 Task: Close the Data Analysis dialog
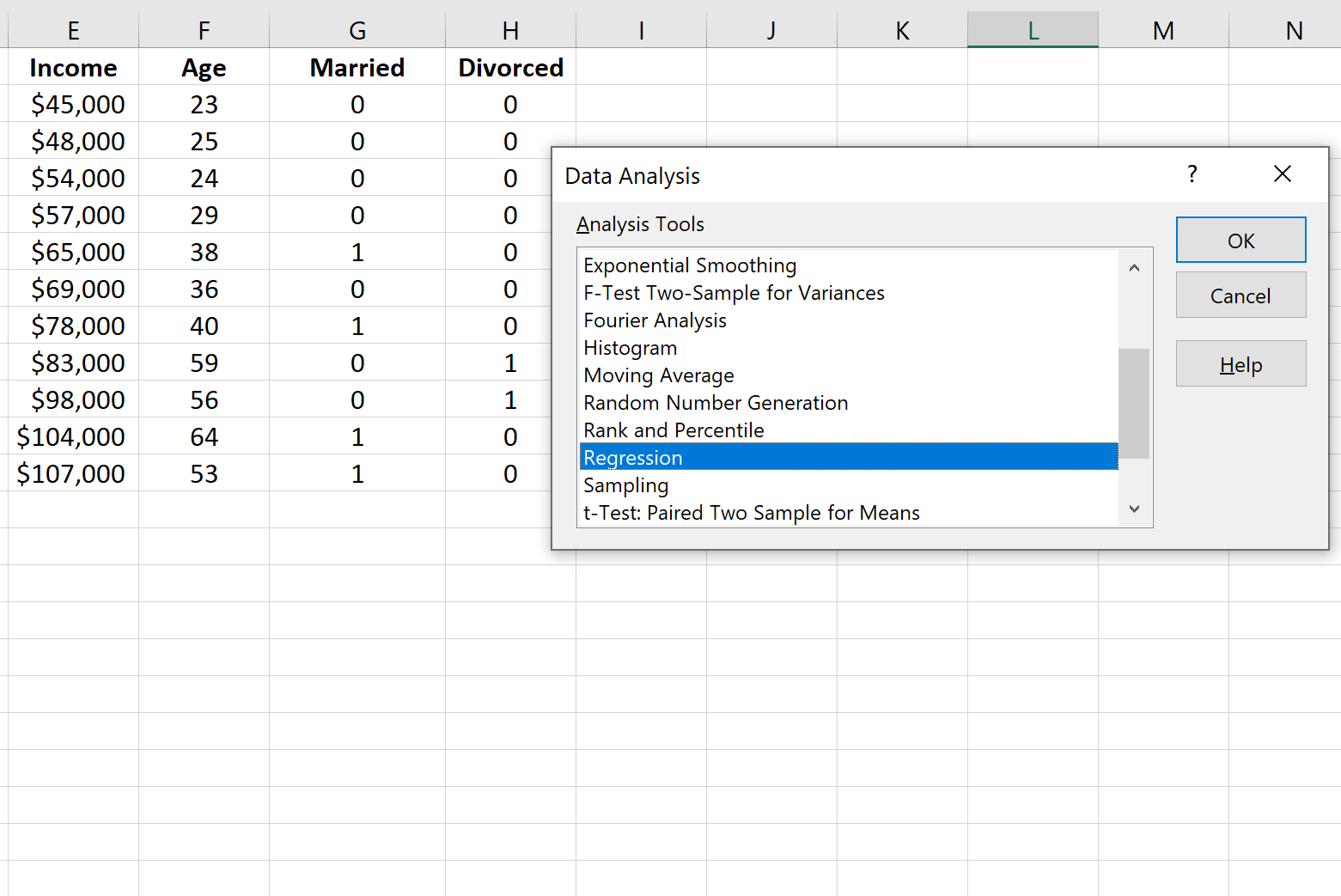tap(1283, 174)
